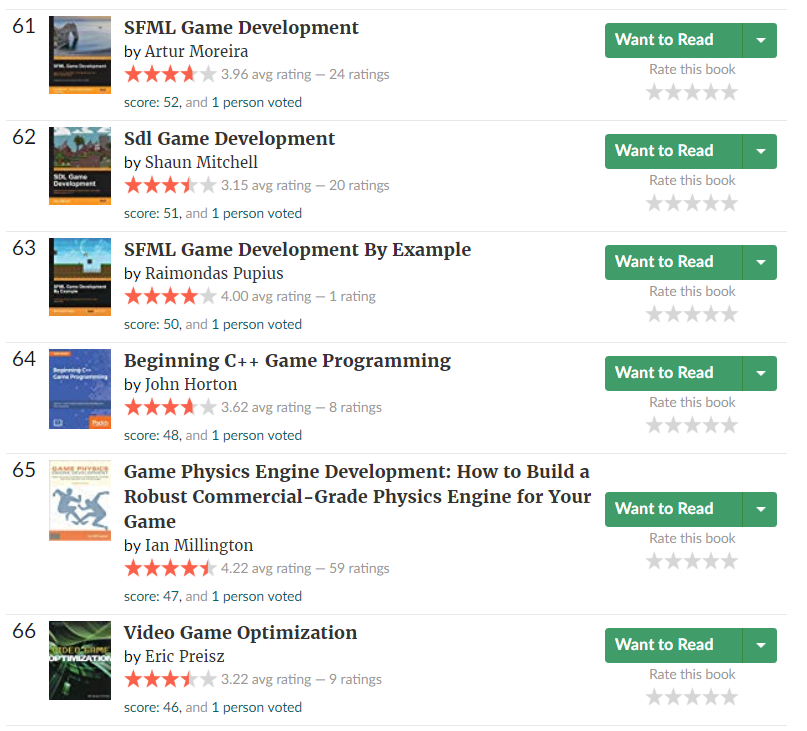See the voter beside score: 50
Viewport: 807px width, 731px height.
point(257,324)
